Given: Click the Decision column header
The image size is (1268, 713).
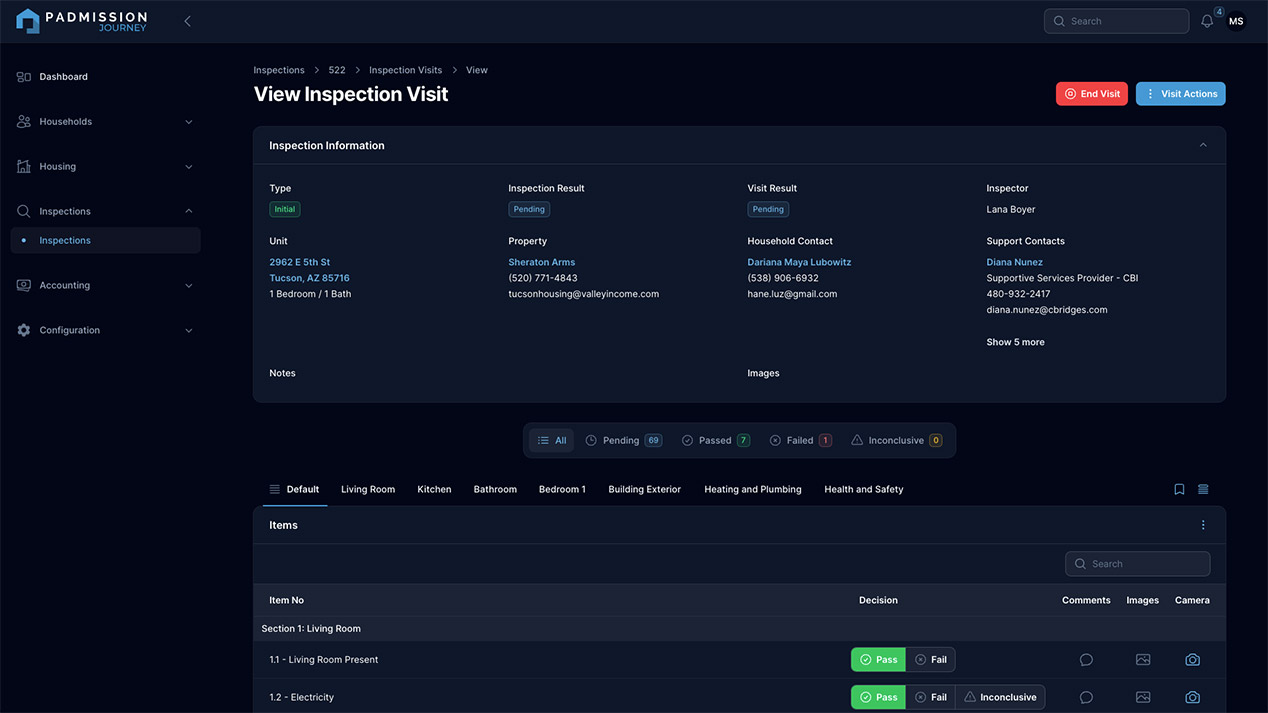Looking at the screenshot, I should 878,601.
